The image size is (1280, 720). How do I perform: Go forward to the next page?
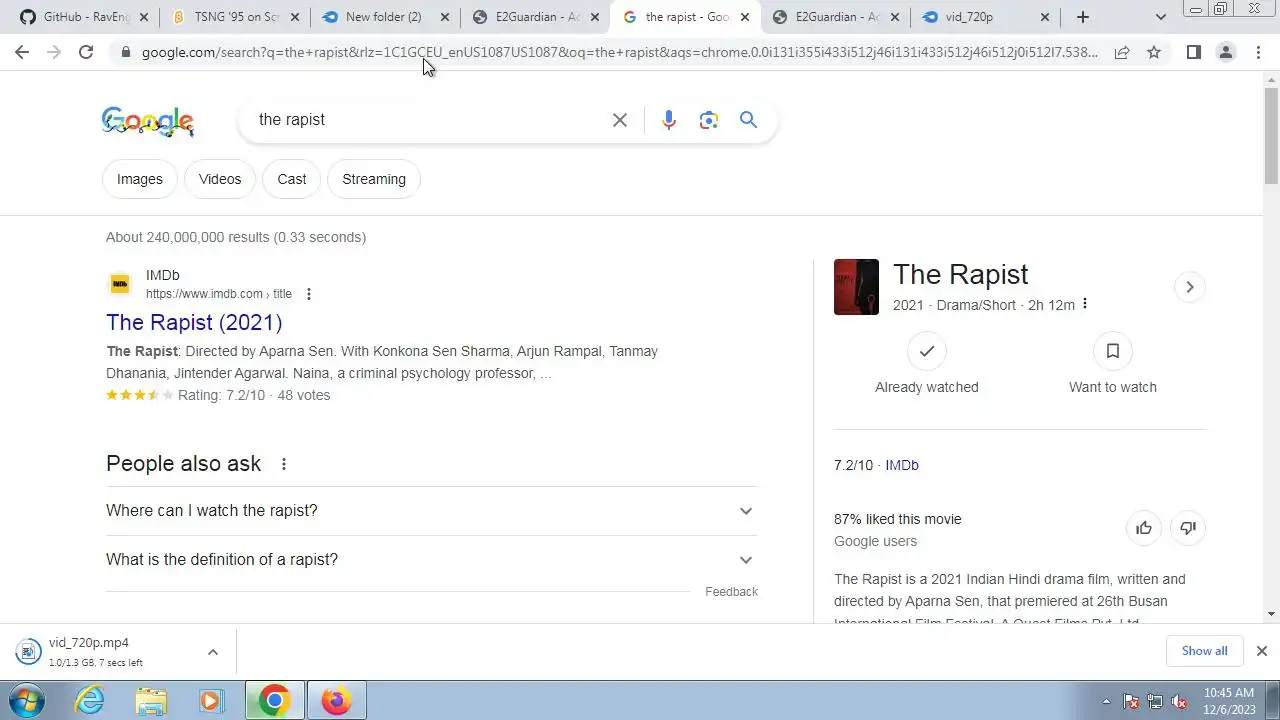click(x=54, y=52)
